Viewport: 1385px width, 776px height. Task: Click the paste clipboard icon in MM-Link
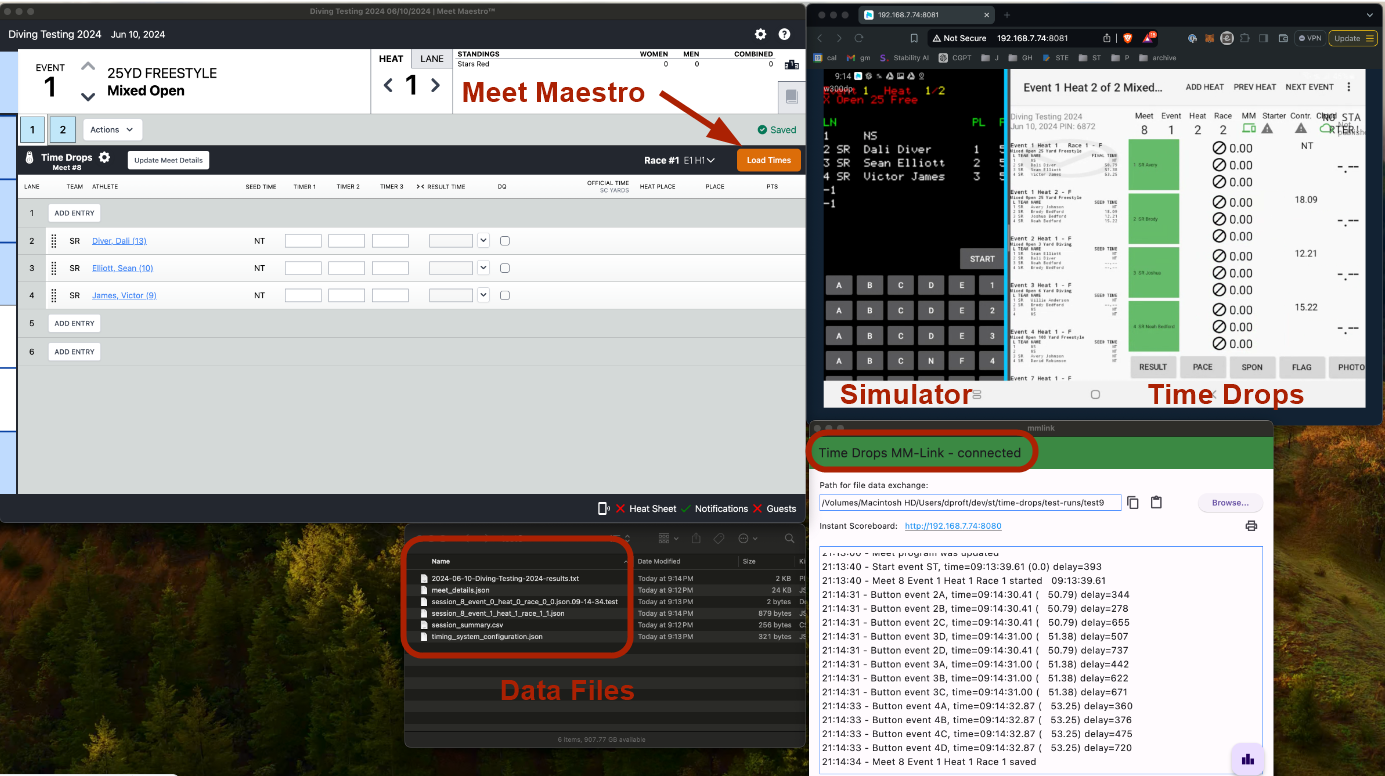(1156, 503)
